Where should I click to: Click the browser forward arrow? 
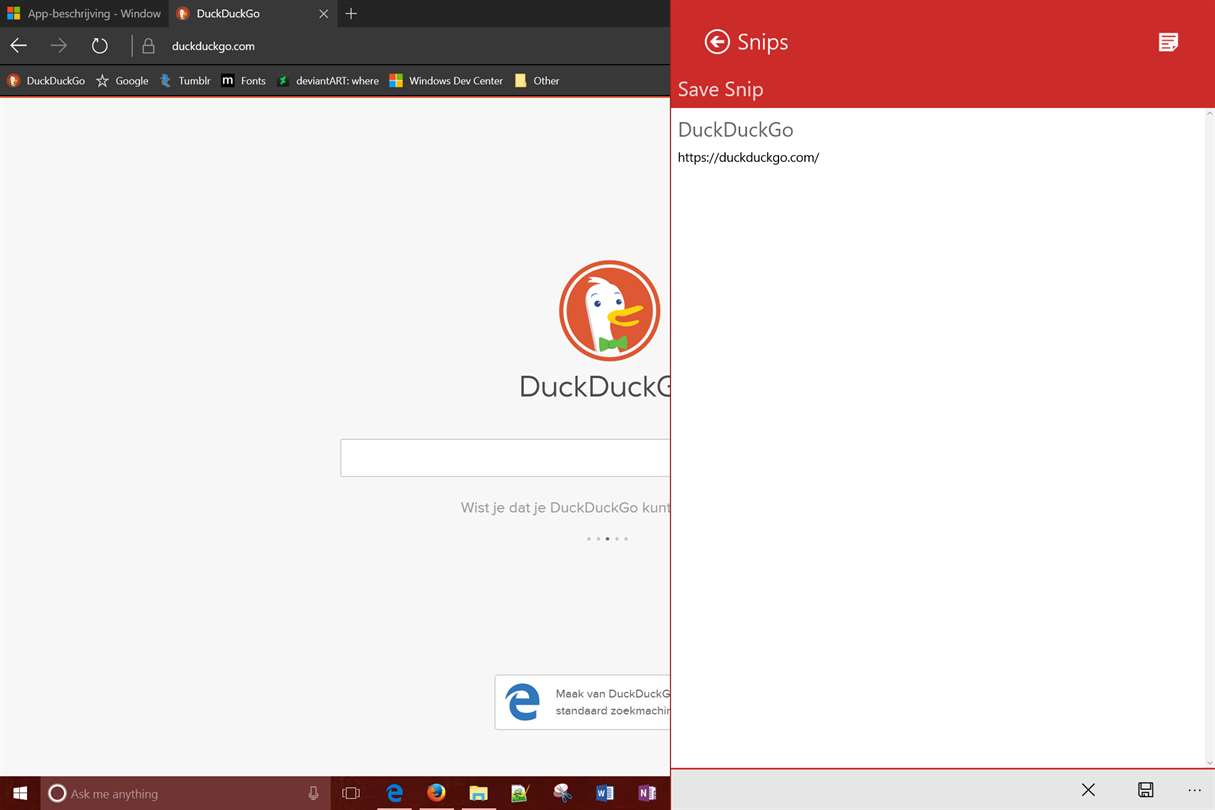tap(59, 45)
